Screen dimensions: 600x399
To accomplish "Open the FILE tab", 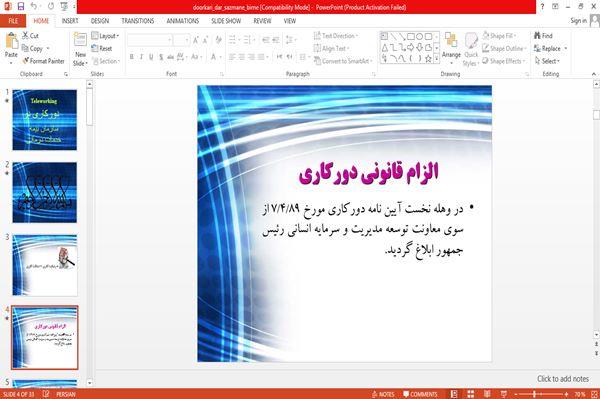I will pos(13,21).
